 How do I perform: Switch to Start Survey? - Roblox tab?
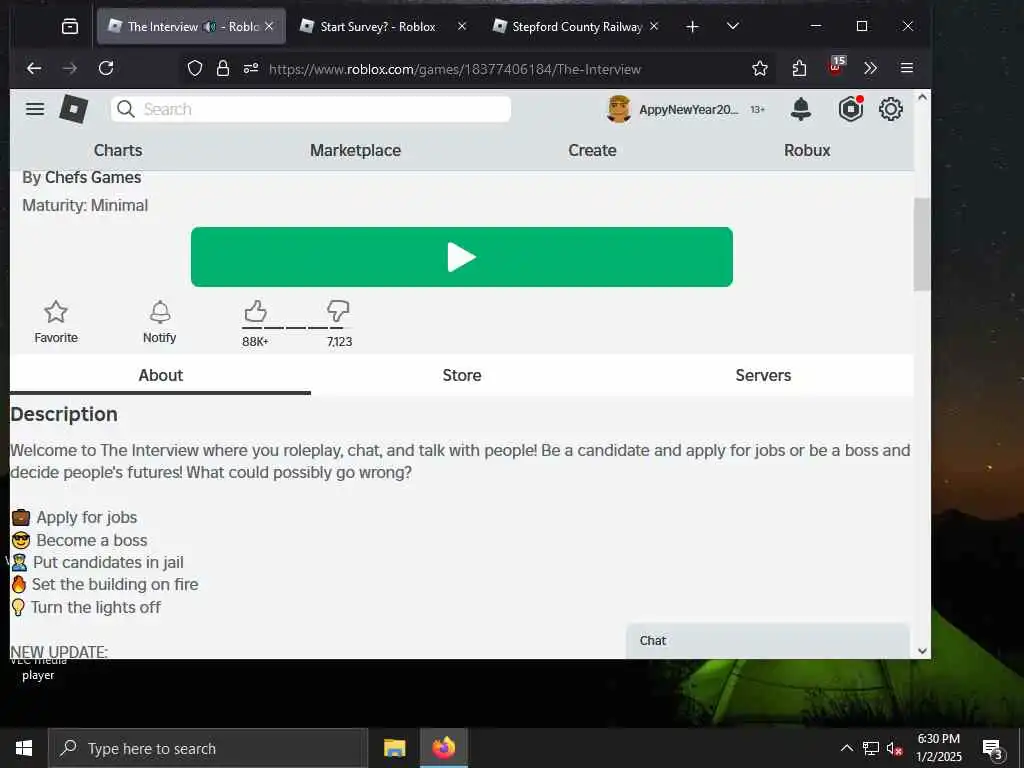[x=378, y=27]
